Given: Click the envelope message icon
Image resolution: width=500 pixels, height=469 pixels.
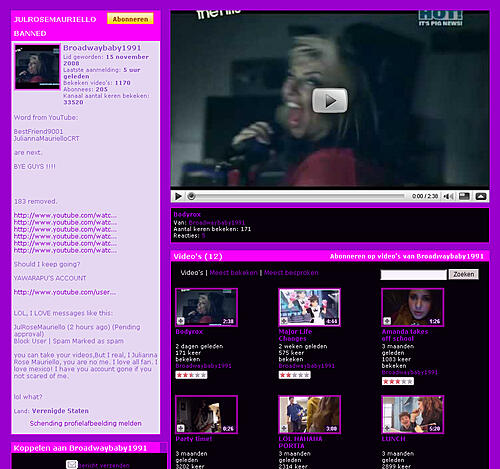Looking at the screenshot, I should [x=72, y=464].
